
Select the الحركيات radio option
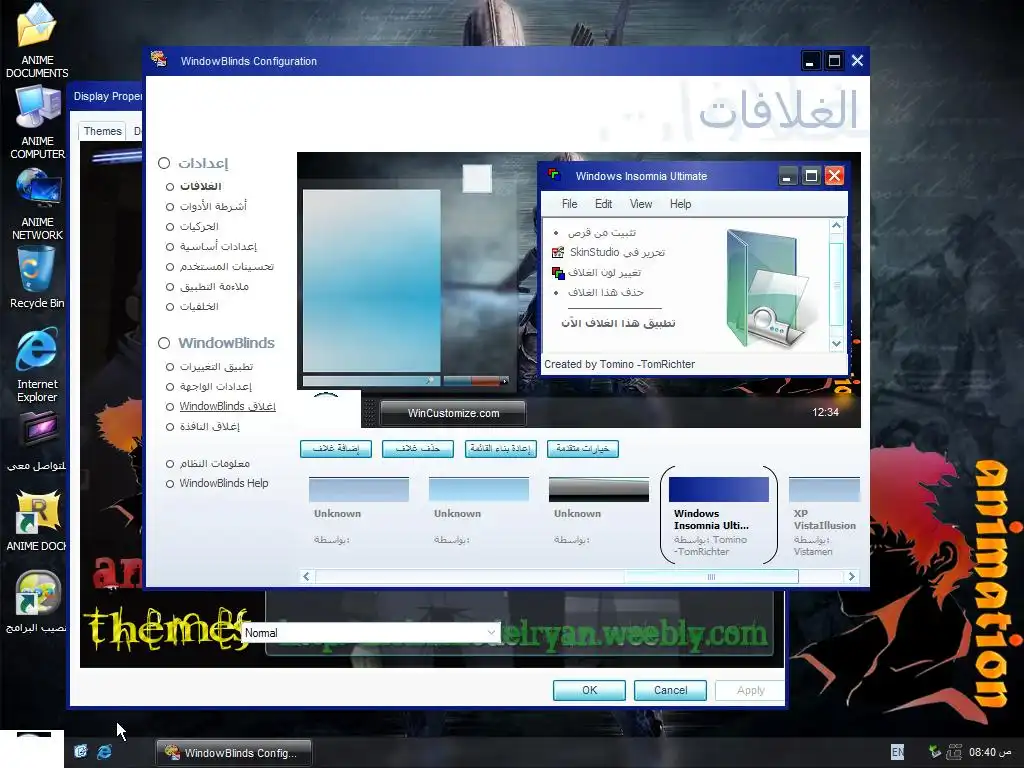(x=170, y=227)
